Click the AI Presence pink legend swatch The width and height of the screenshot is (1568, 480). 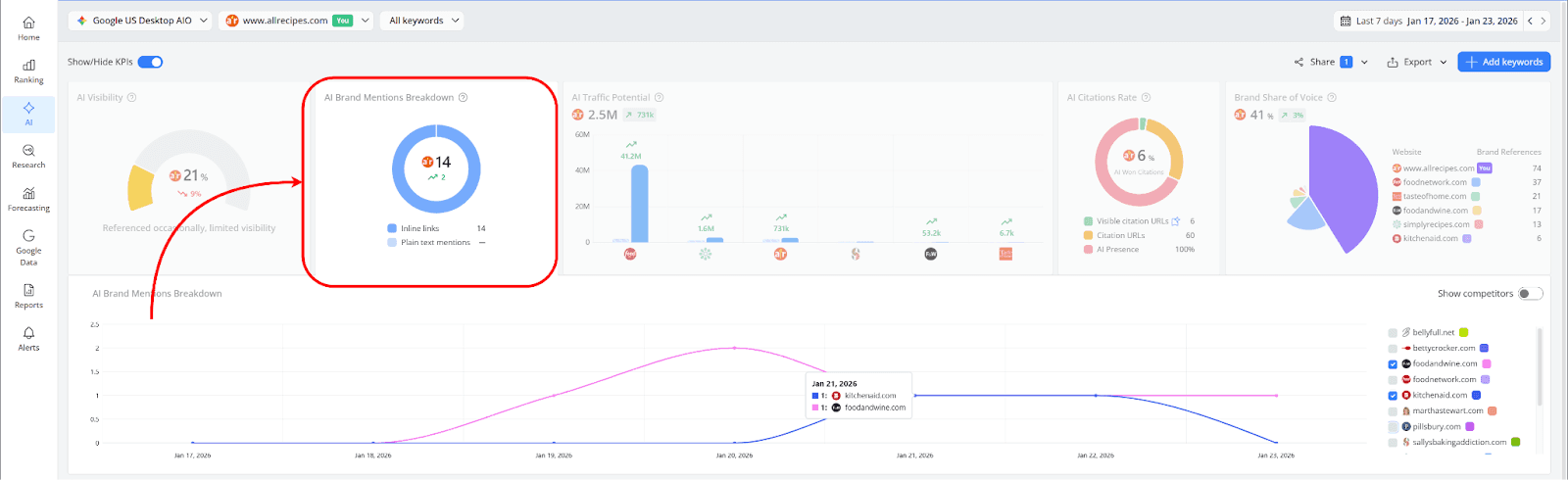coord(1088,249)
